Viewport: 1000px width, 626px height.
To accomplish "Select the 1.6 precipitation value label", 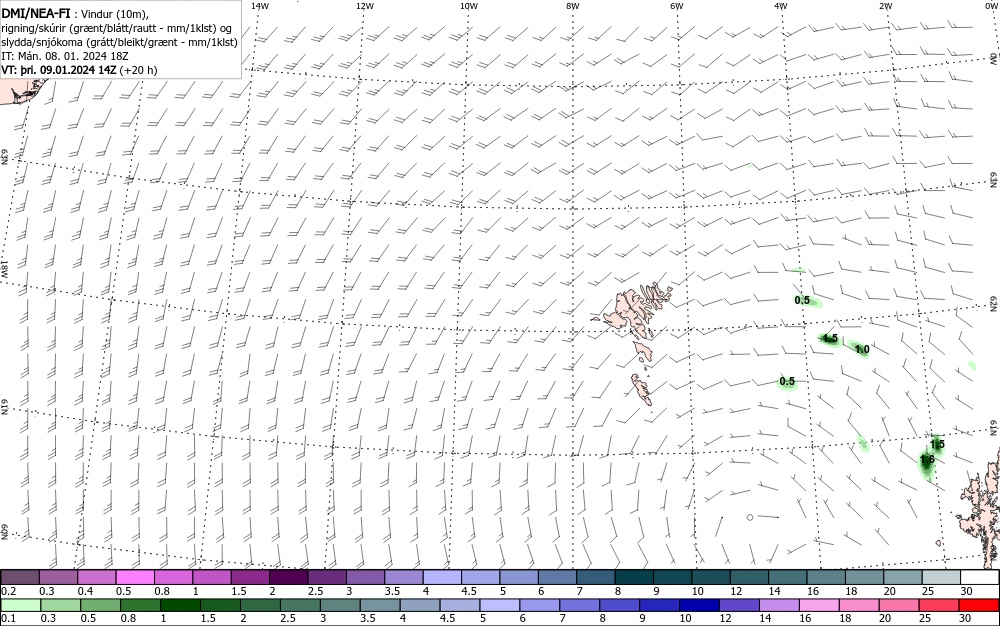I will (927, 459).
